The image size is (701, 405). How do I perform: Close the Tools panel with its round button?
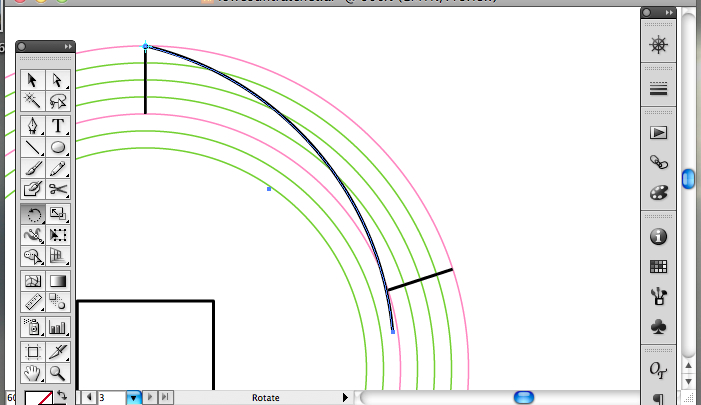(x=22, y=46)
